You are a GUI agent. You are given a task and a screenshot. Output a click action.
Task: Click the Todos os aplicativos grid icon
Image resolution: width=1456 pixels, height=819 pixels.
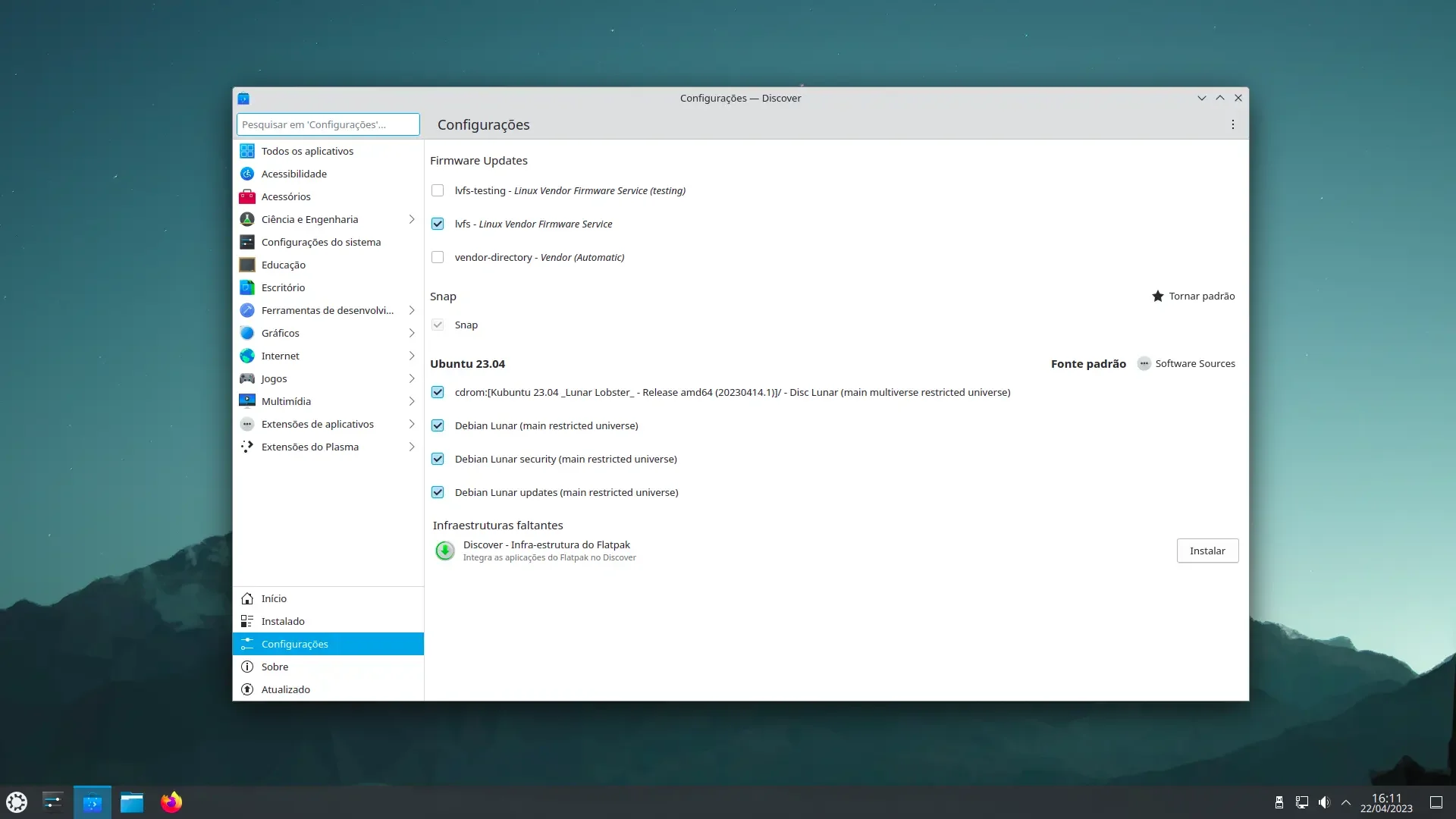247,151
